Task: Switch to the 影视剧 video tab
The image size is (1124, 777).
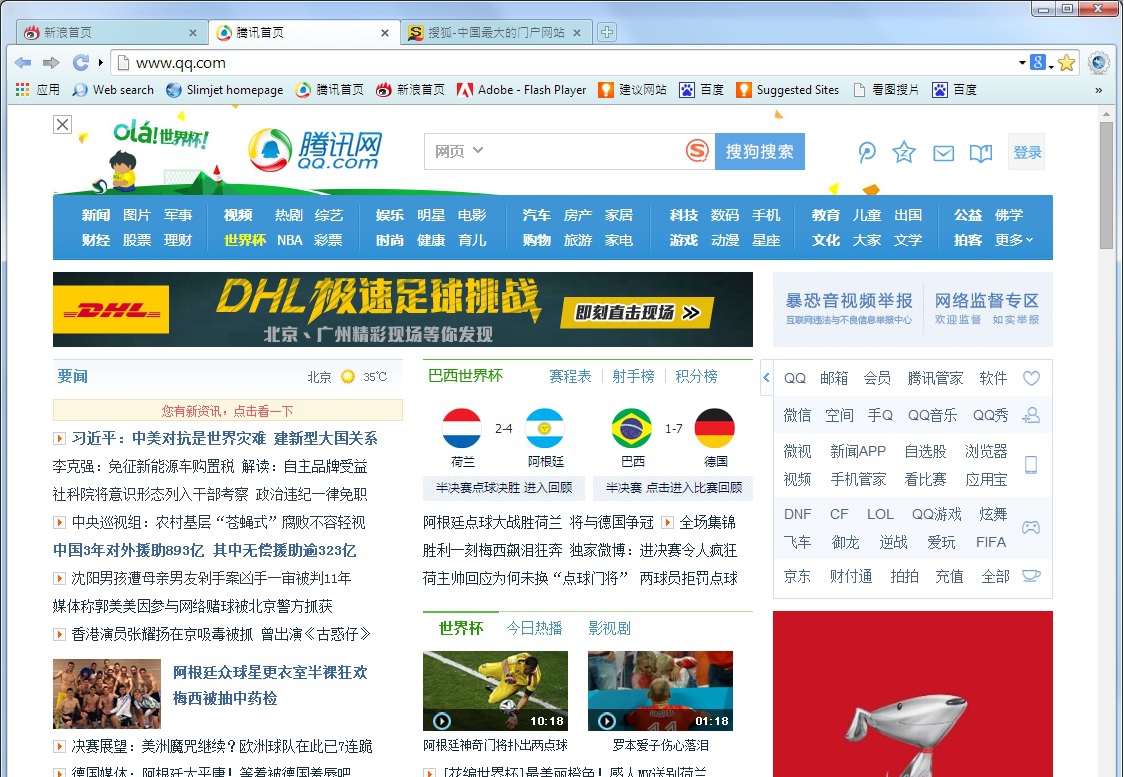Action: click(x=609, y=629)
